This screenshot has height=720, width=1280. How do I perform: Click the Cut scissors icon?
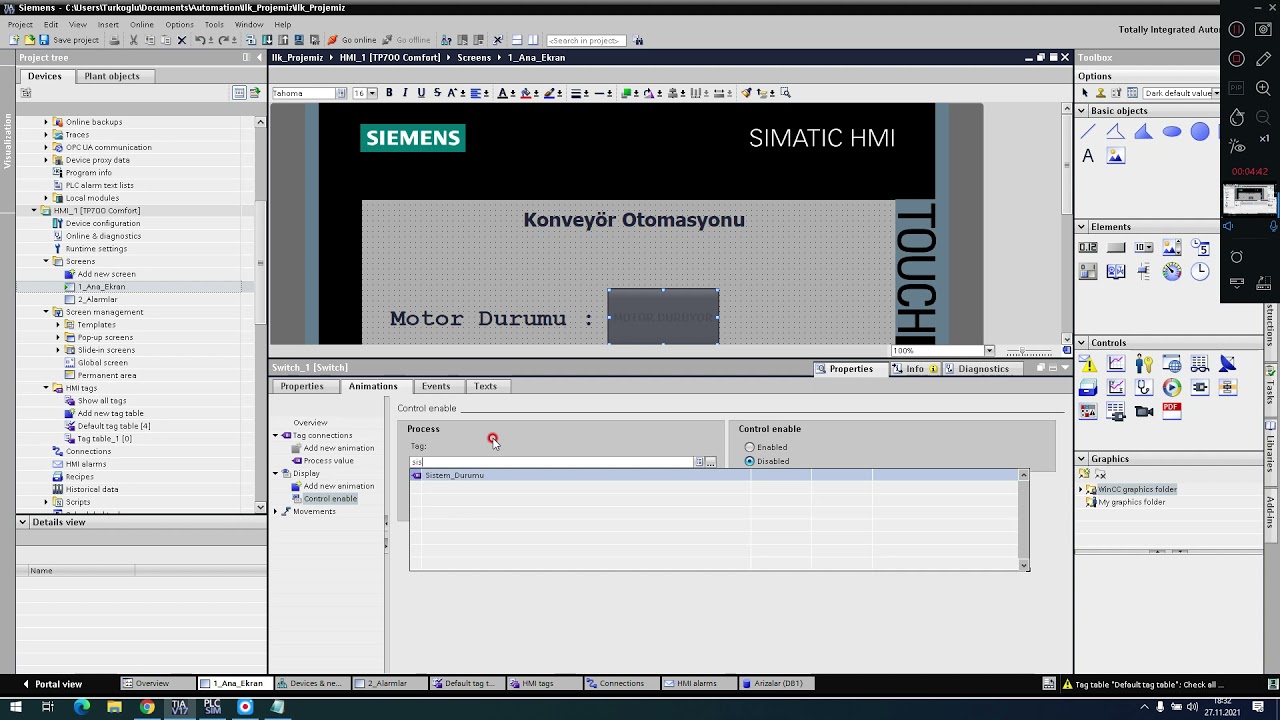click(135, 40)
